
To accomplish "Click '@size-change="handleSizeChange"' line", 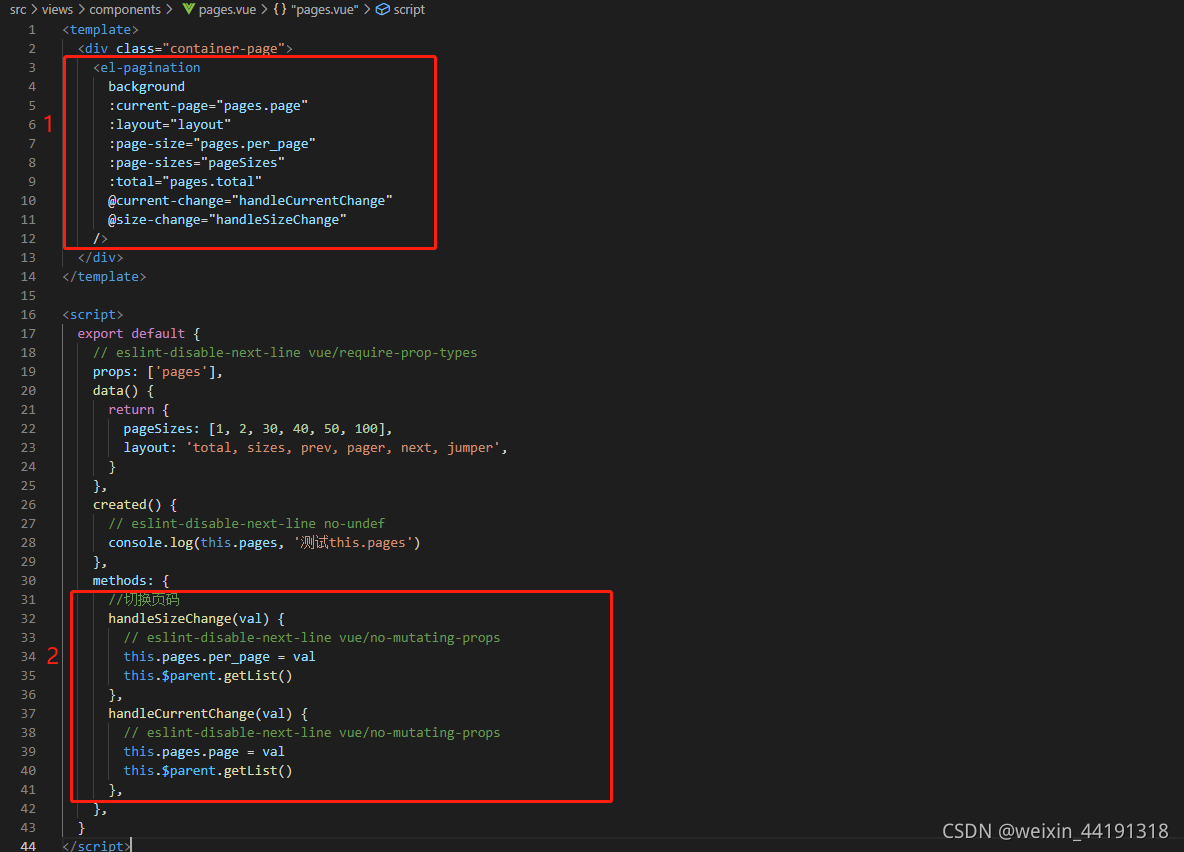I will click(x=227, y=219).
